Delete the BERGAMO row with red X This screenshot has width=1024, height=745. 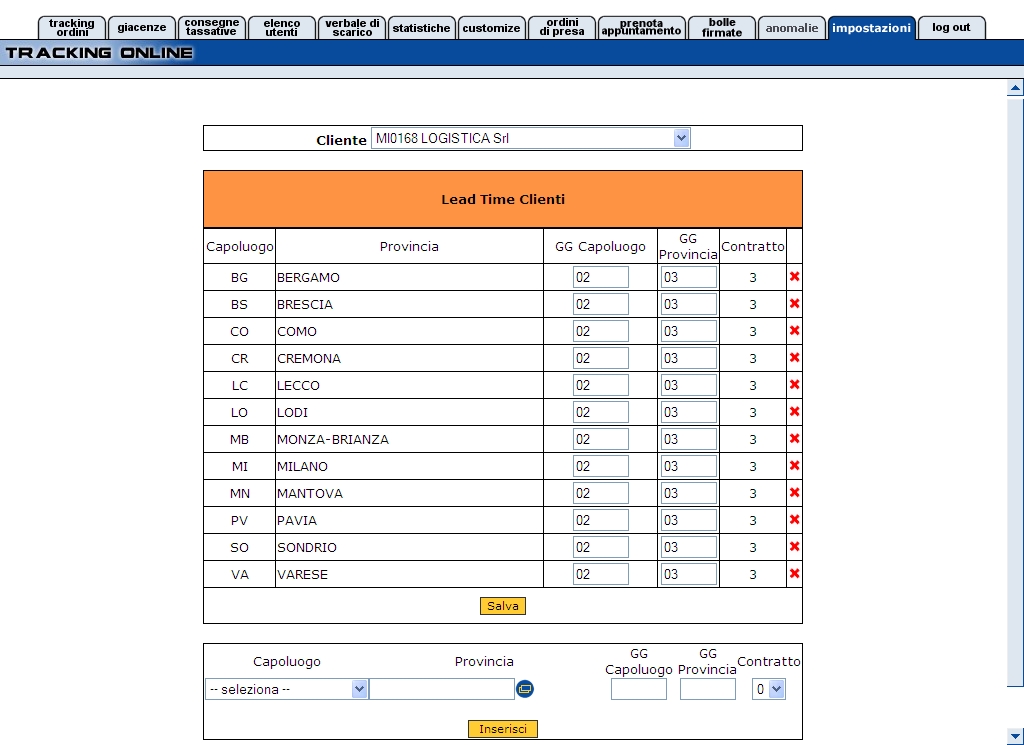tap(794, 277)
